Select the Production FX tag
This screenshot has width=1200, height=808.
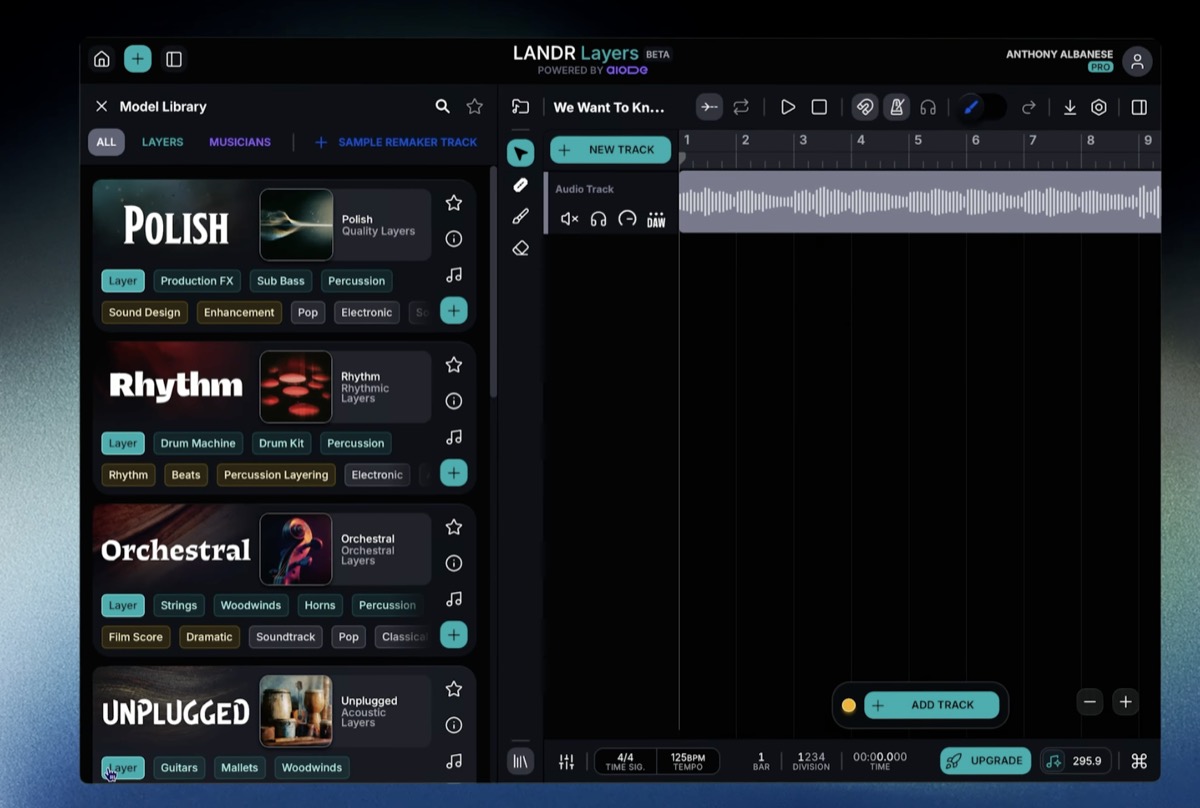pos(197,281)
